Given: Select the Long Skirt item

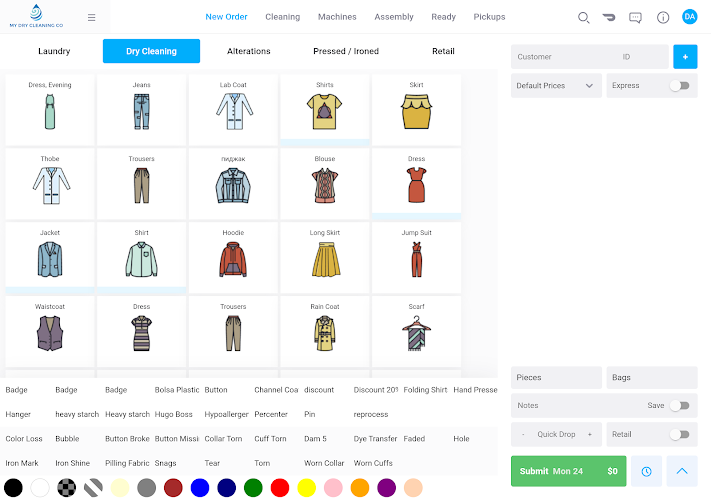Looking at the screenshot, I should (325, 257).
